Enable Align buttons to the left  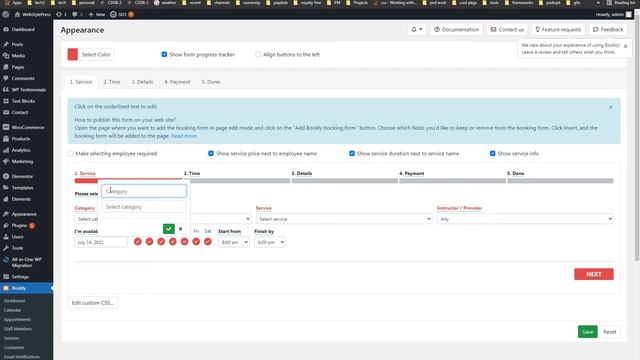(x=258, y=54)
